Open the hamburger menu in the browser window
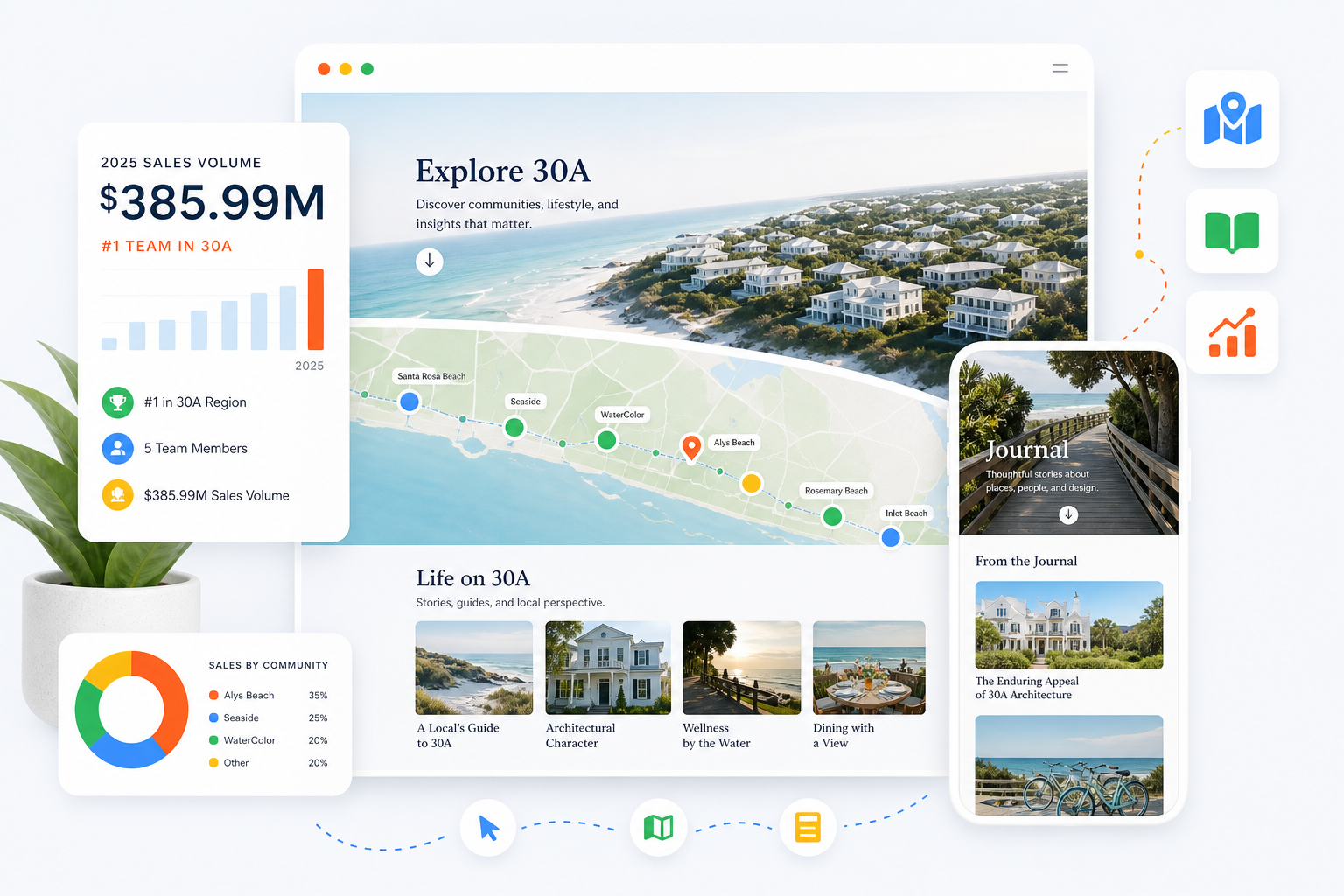Viewport: 1344px width, 896px height. pos(1060,68)
